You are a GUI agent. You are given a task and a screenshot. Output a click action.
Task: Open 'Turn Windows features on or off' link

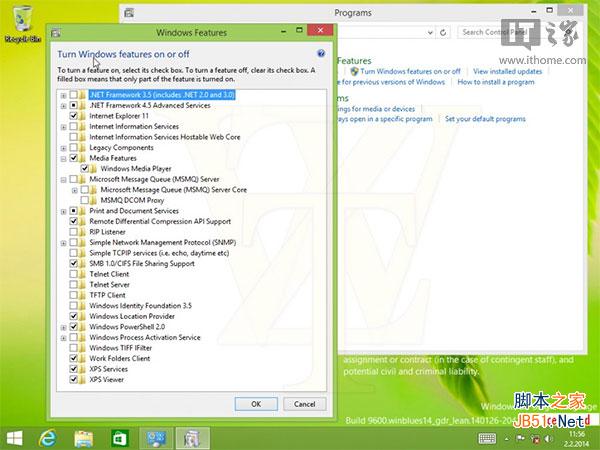[x=410, y=72]
